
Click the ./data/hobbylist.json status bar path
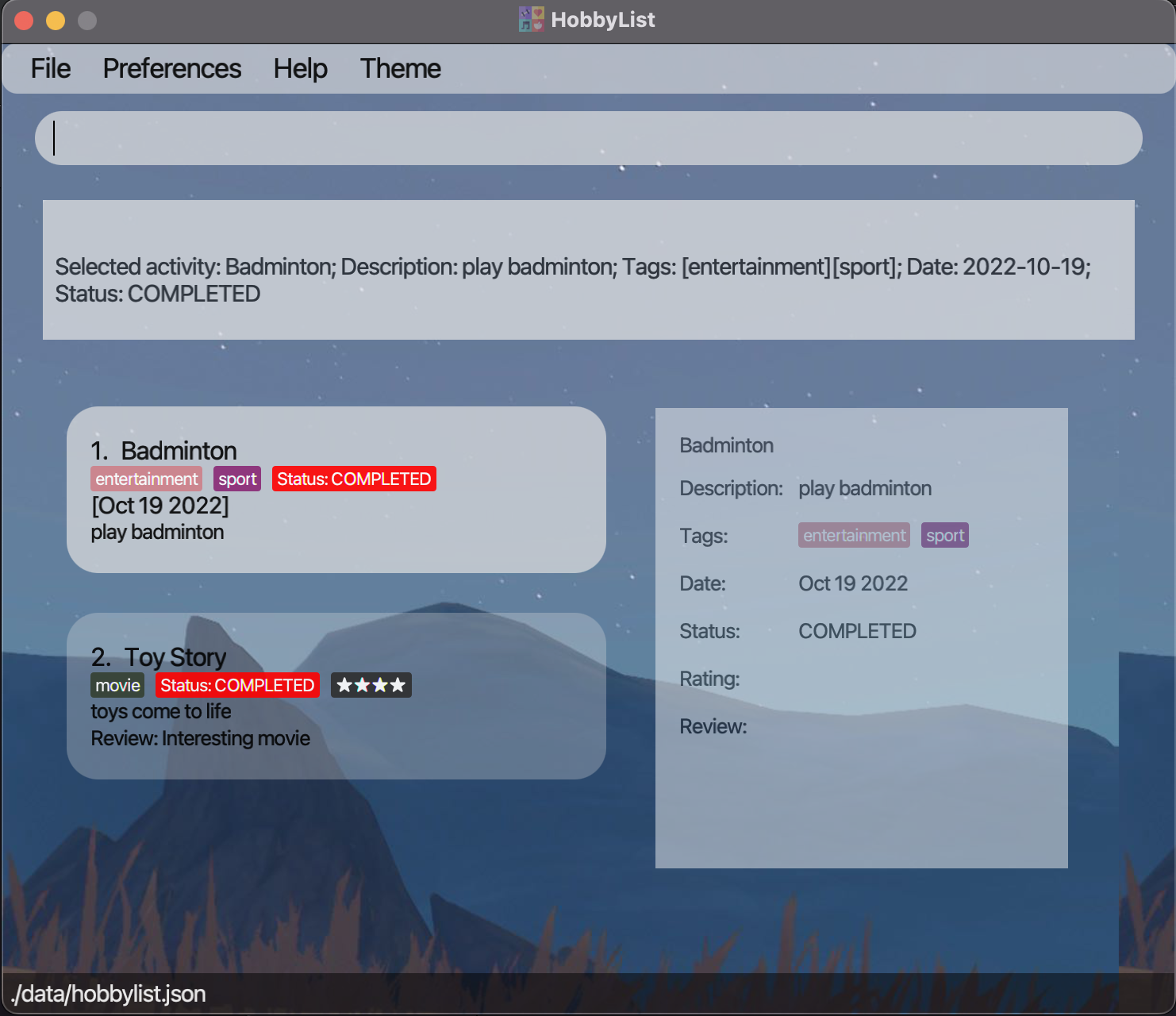(x=109, y=994)
